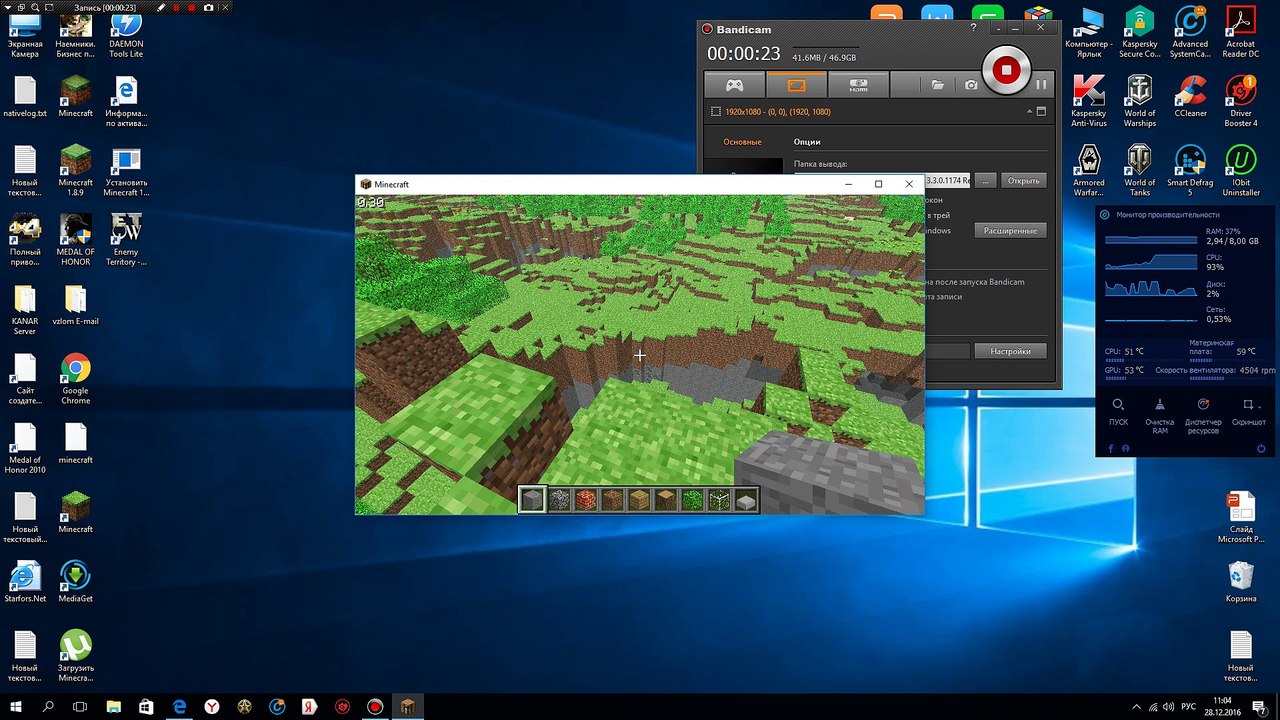The width and height of the screenshot is (1280, 720).
Task: Select Bandicam game recording mode
Action: click(734, 85)
